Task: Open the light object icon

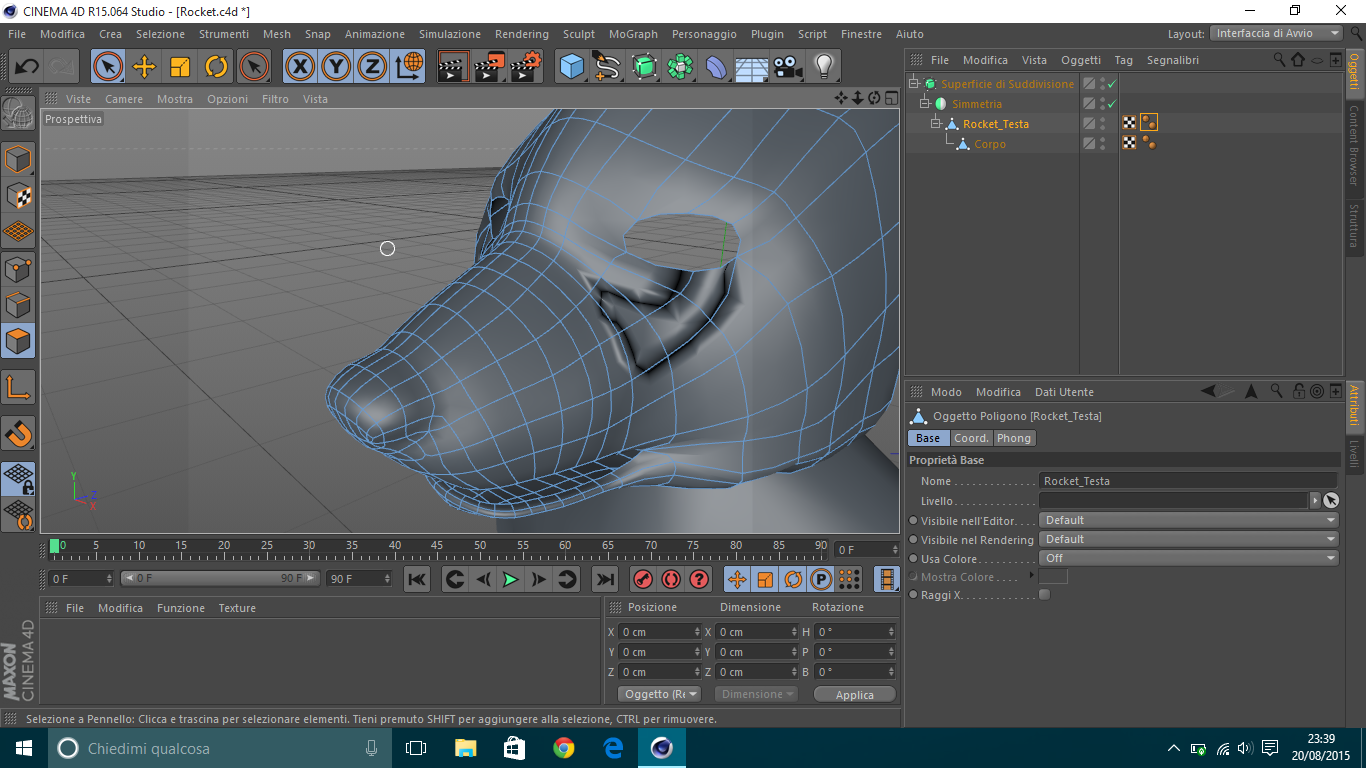Action: pos(823,67)
